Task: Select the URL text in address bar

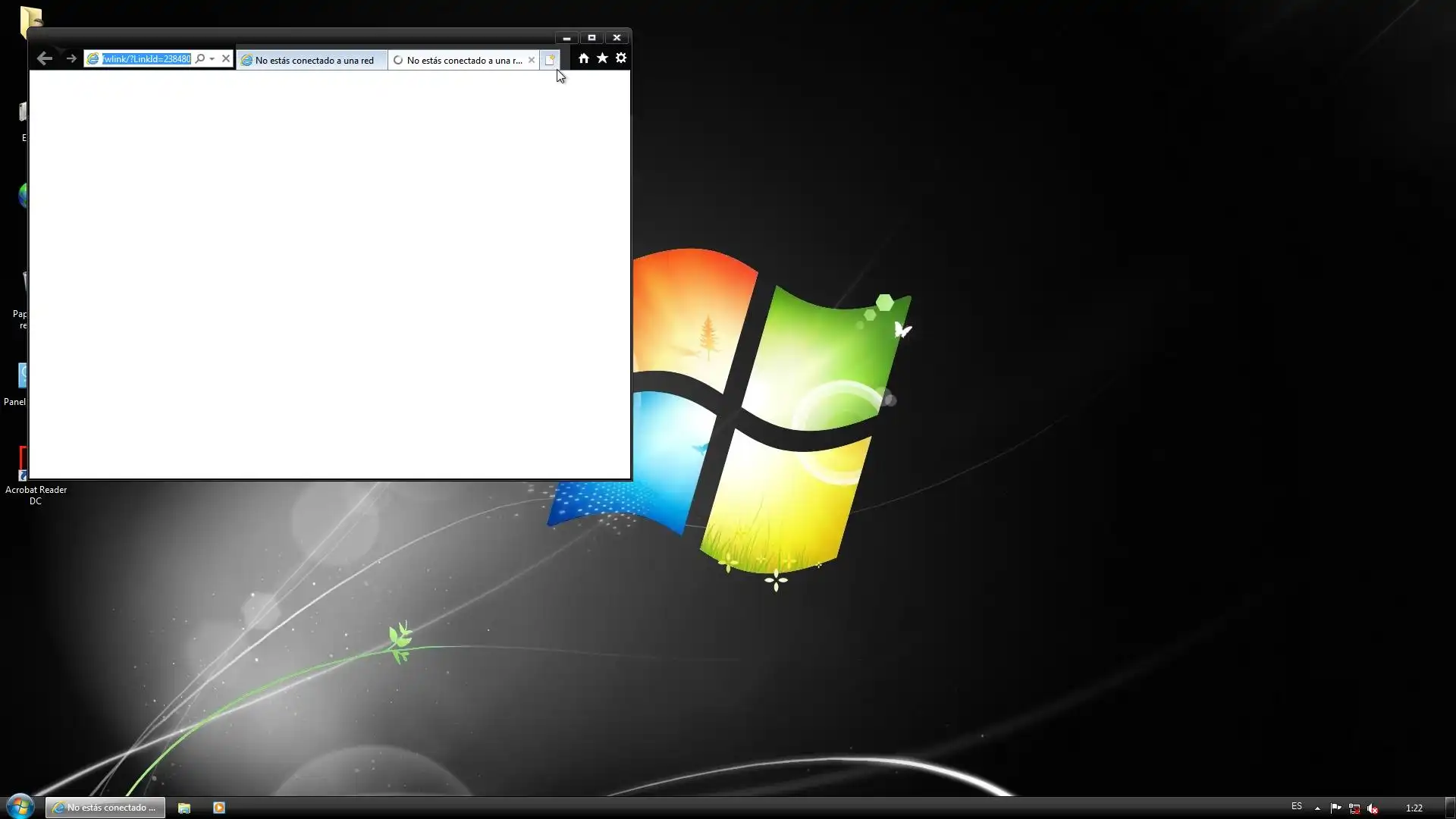Action: (146, 58)
